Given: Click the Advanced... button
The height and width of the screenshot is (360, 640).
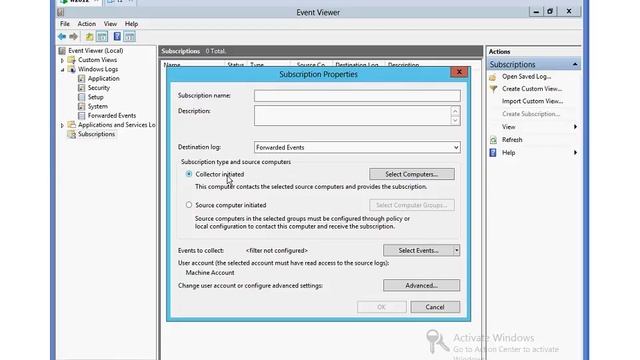Looking at the screenshot, I should (x=421, y=285).
